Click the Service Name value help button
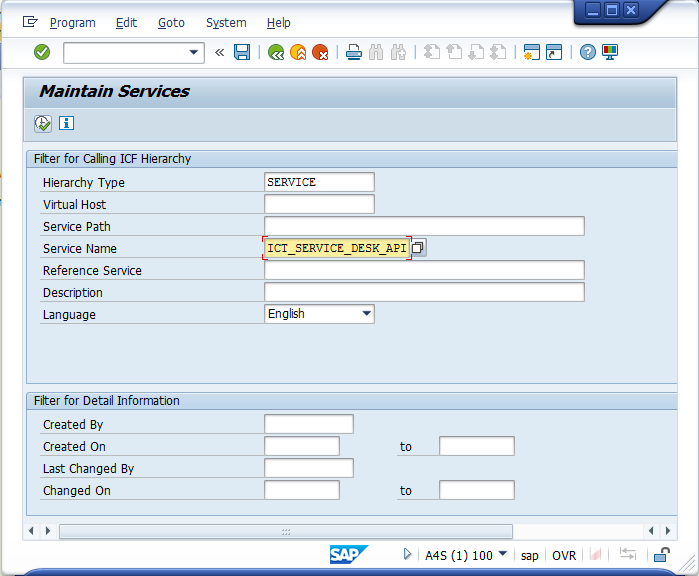 419,247
